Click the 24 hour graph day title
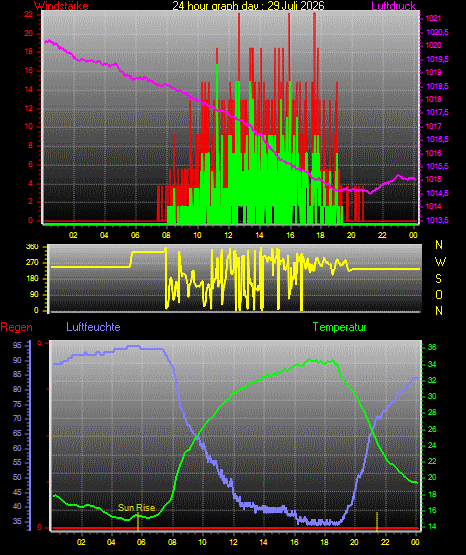466x555 pixels. (248, 5)
